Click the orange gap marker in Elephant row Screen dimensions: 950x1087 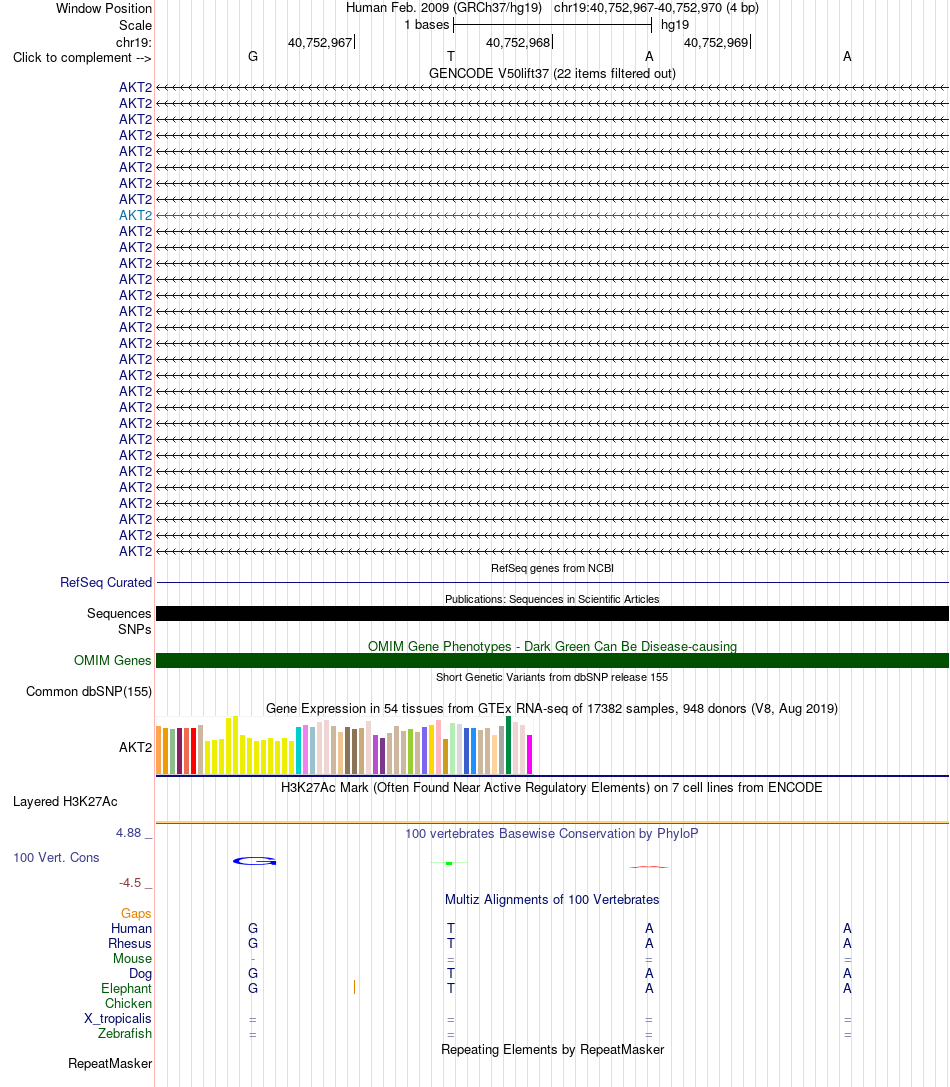tap(354, 987)
